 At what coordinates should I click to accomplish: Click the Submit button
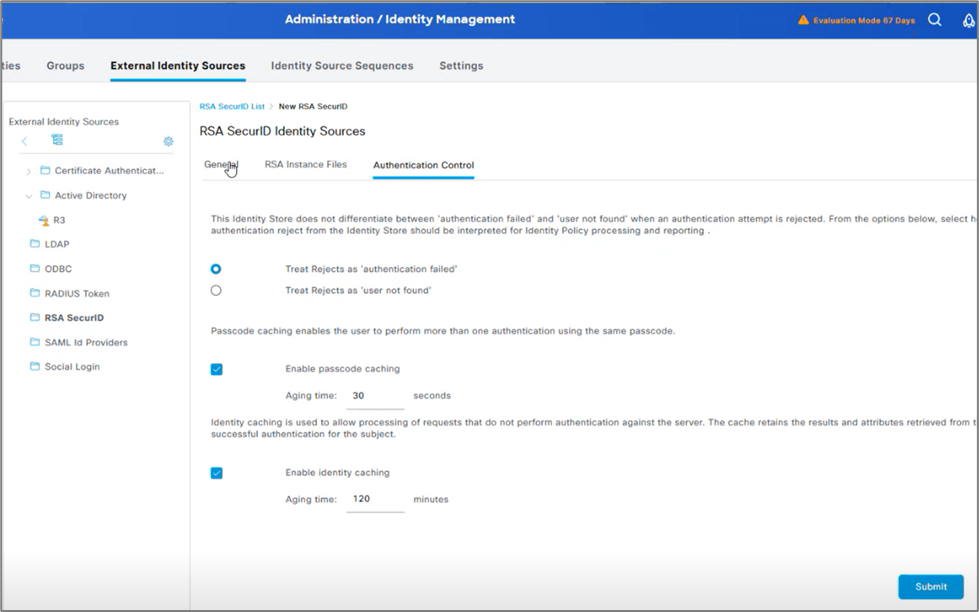930,587
